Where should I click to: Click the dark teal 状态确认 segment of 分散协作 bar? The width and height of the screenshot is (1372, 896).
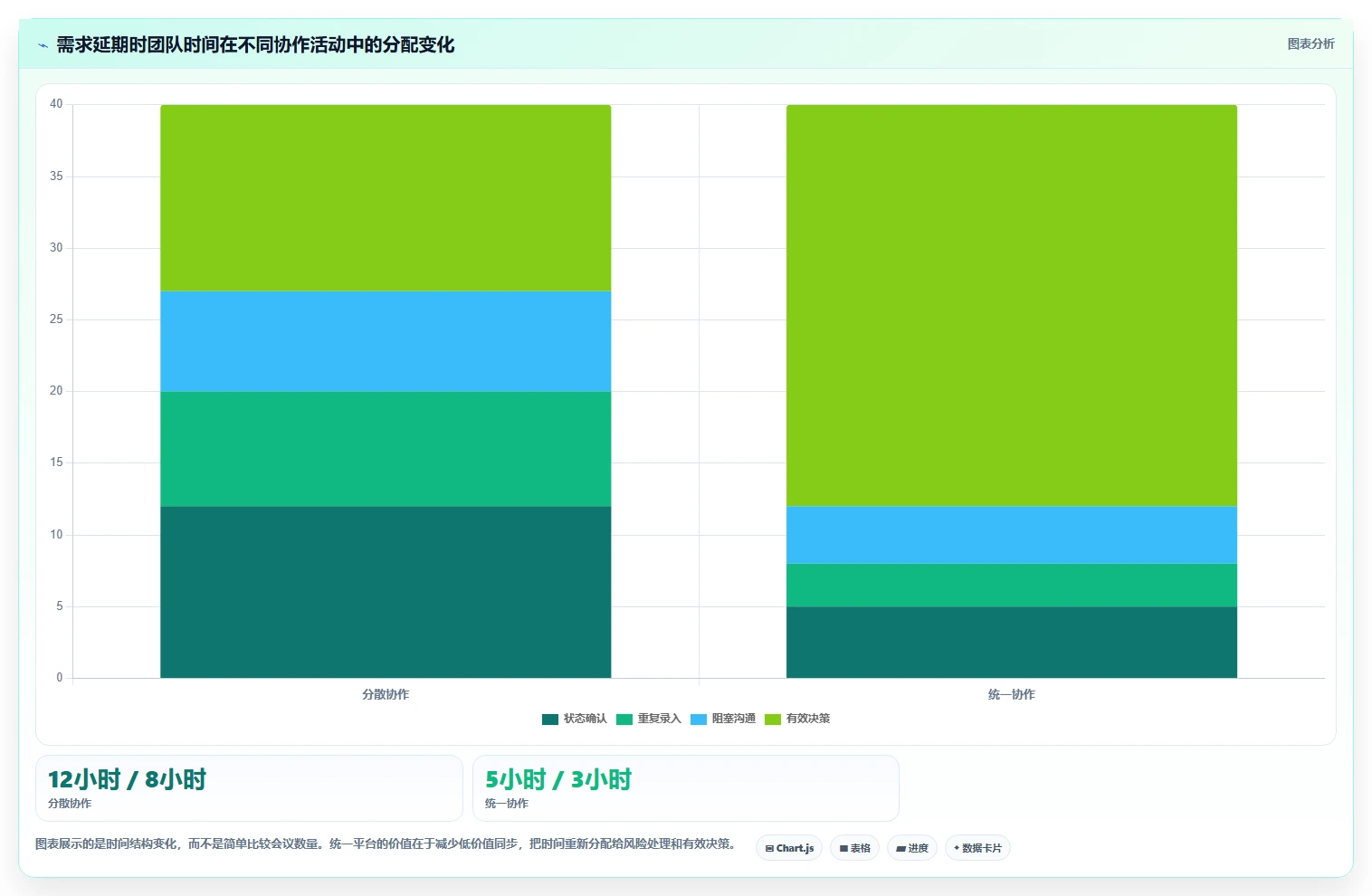click(x=386, y=592)
